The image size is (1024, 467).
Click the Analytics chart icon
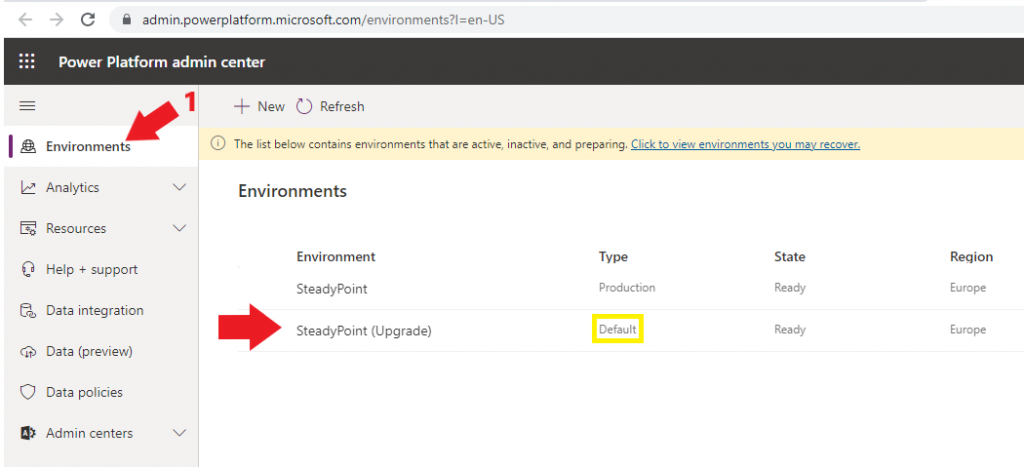[x=27, y=187]
